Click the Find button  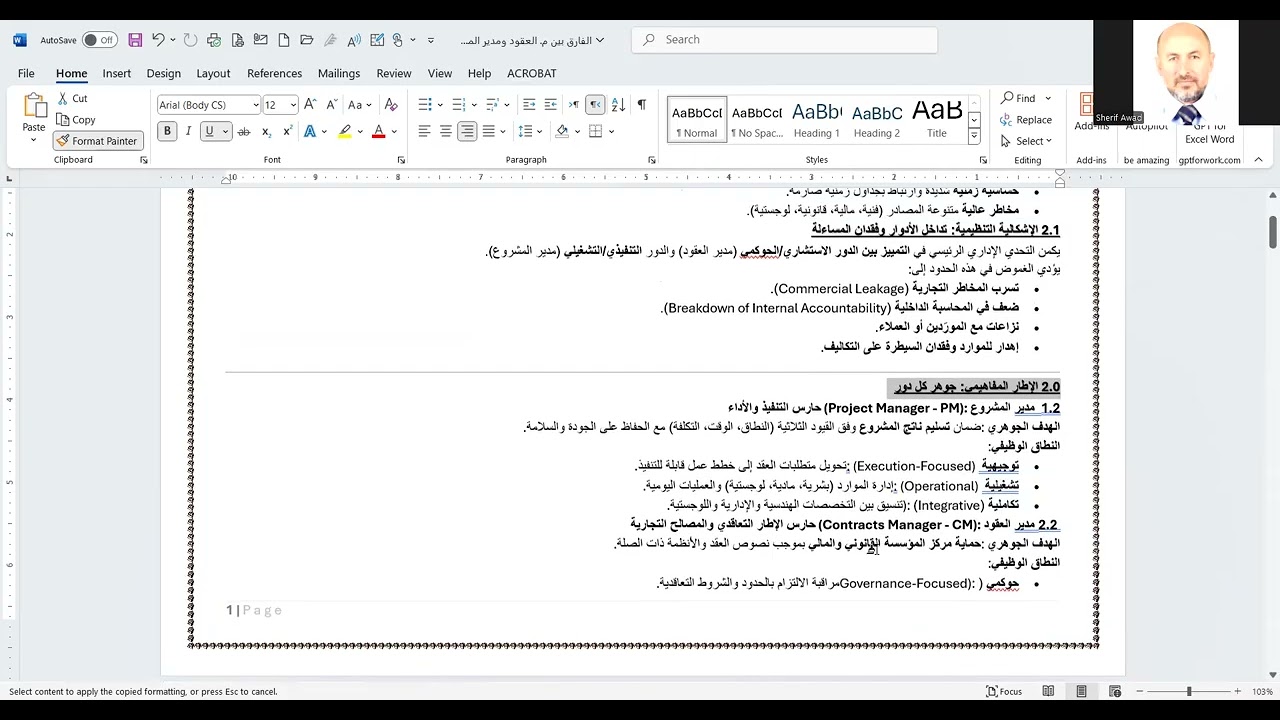click(1019, 98)
